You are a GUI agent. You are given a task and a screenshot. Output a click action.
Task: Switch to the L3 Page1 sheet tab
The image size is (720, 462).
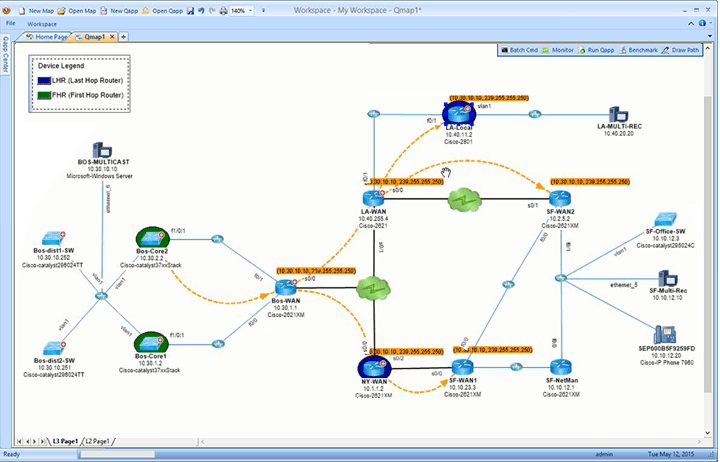[x=65, y=441]
